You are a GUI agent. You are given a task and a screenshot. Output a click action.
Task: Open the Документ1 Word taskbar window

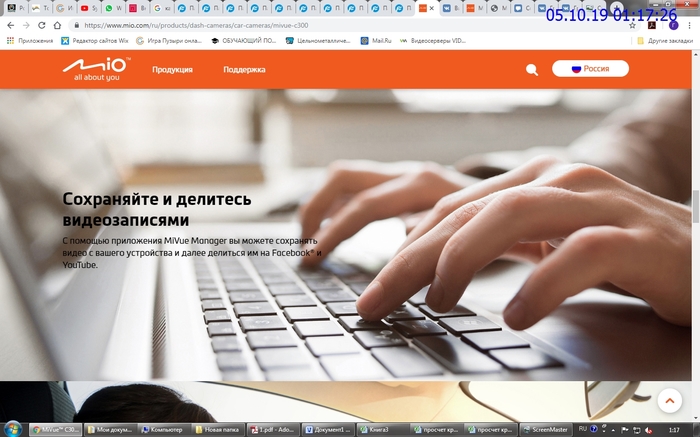tap(328, 429)
